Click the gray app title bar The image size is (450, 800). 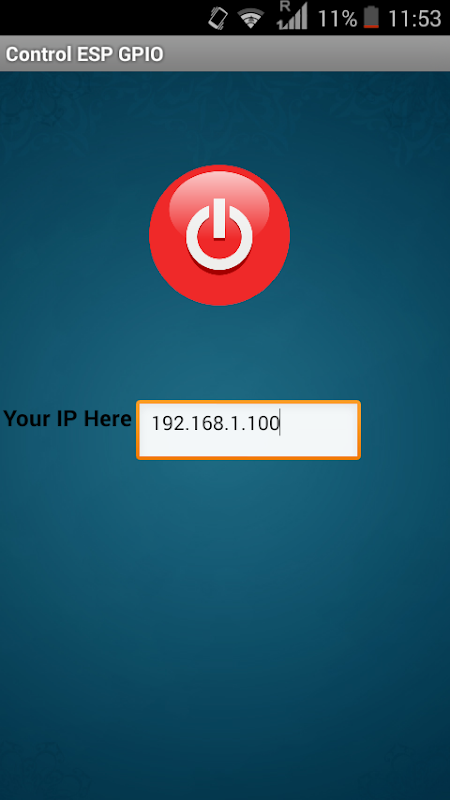click(x=225, y=54)
